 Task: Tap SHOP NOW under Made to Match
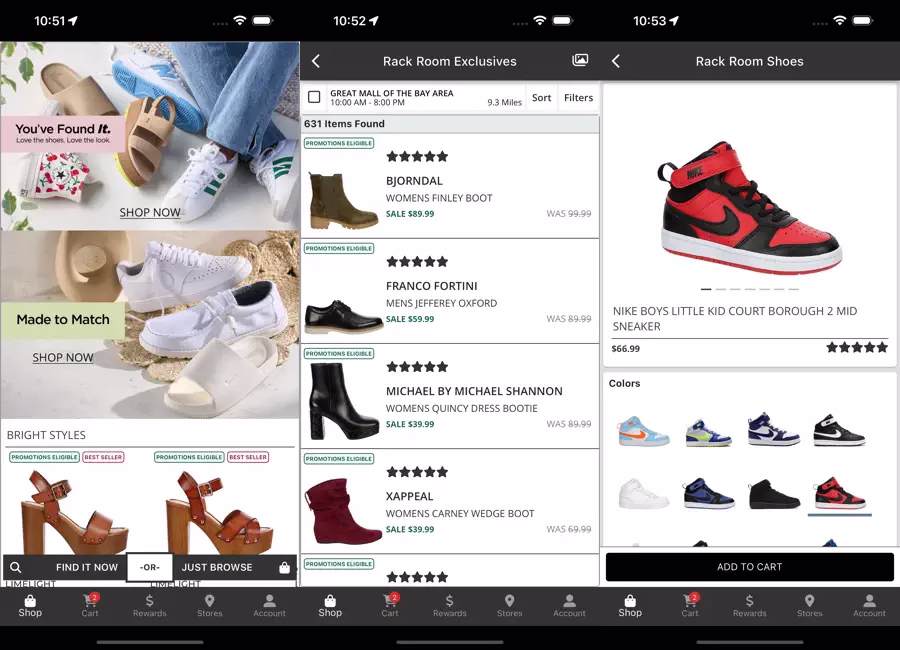click(x=63, y=357)
